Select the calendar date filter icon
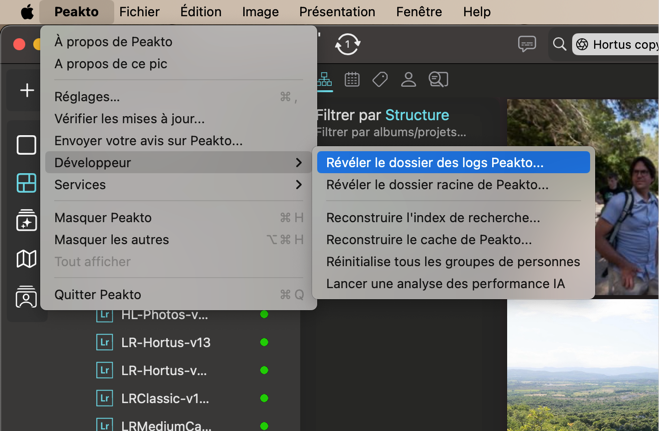The height and width of the screenshot is (431, 659). [352, 79]
